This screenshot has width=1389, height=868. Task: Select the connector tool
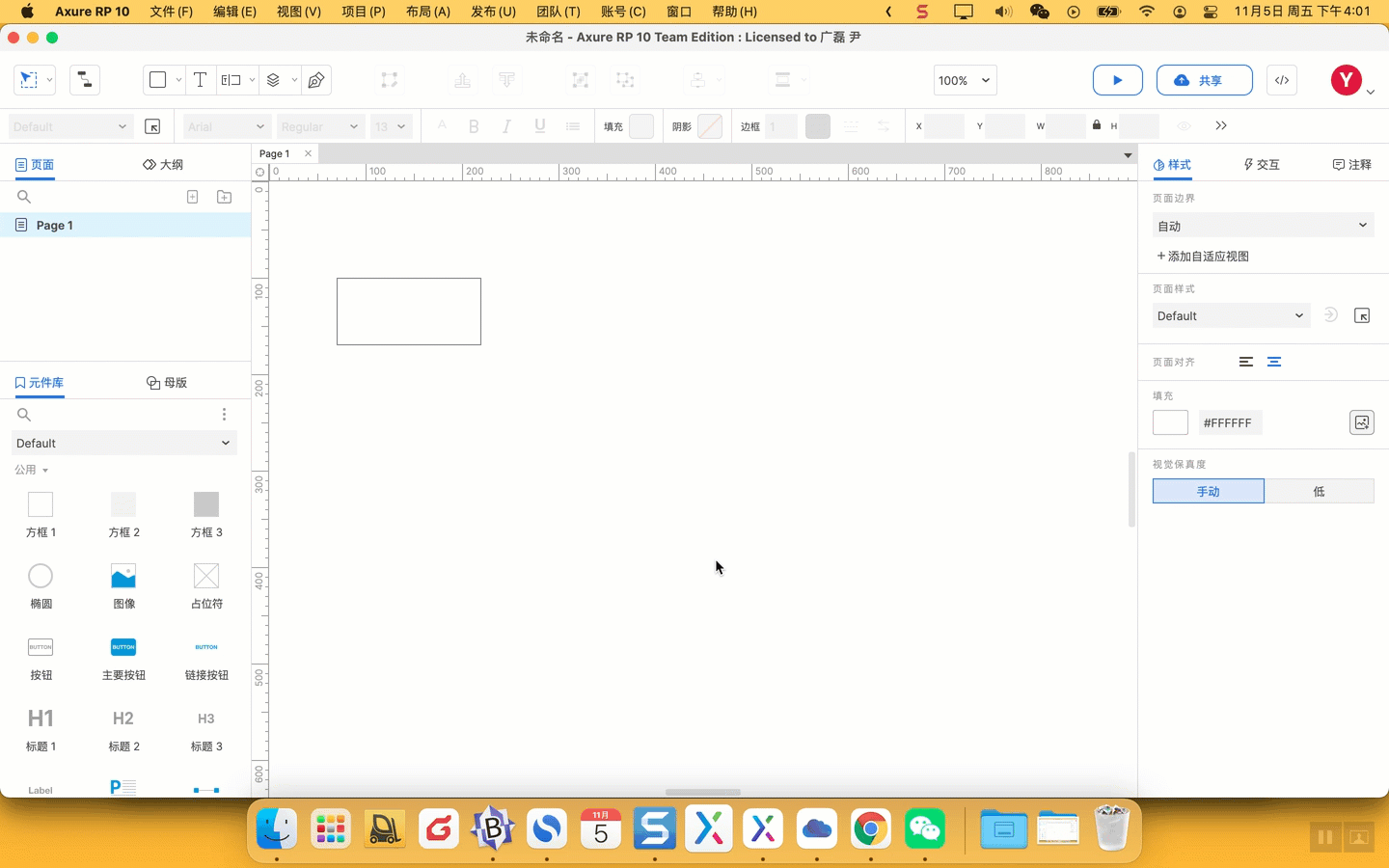tap(85, 80)
